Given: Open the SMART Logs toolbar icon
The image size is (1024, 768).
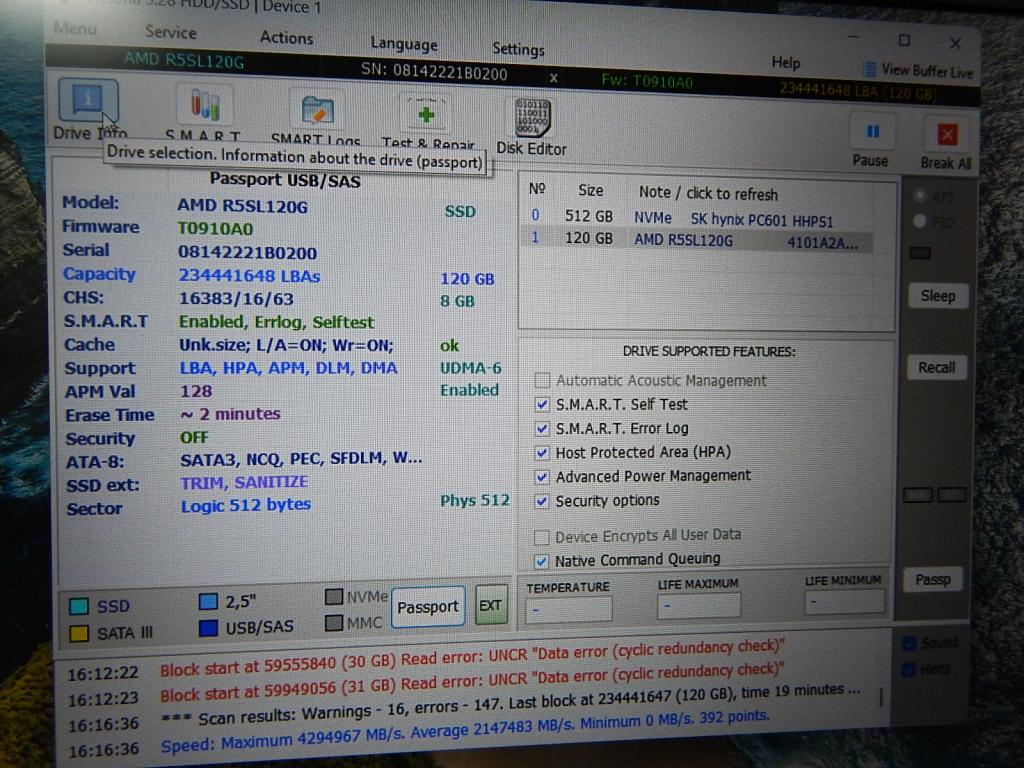Looking at the screenshot, I should (x=317, y=110).
